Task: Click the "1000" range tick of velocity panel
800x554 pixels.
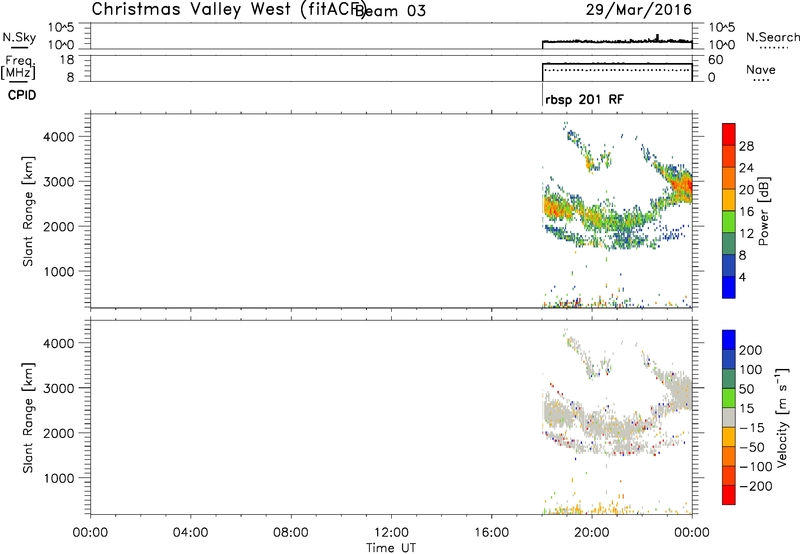Action: [58, 477]
